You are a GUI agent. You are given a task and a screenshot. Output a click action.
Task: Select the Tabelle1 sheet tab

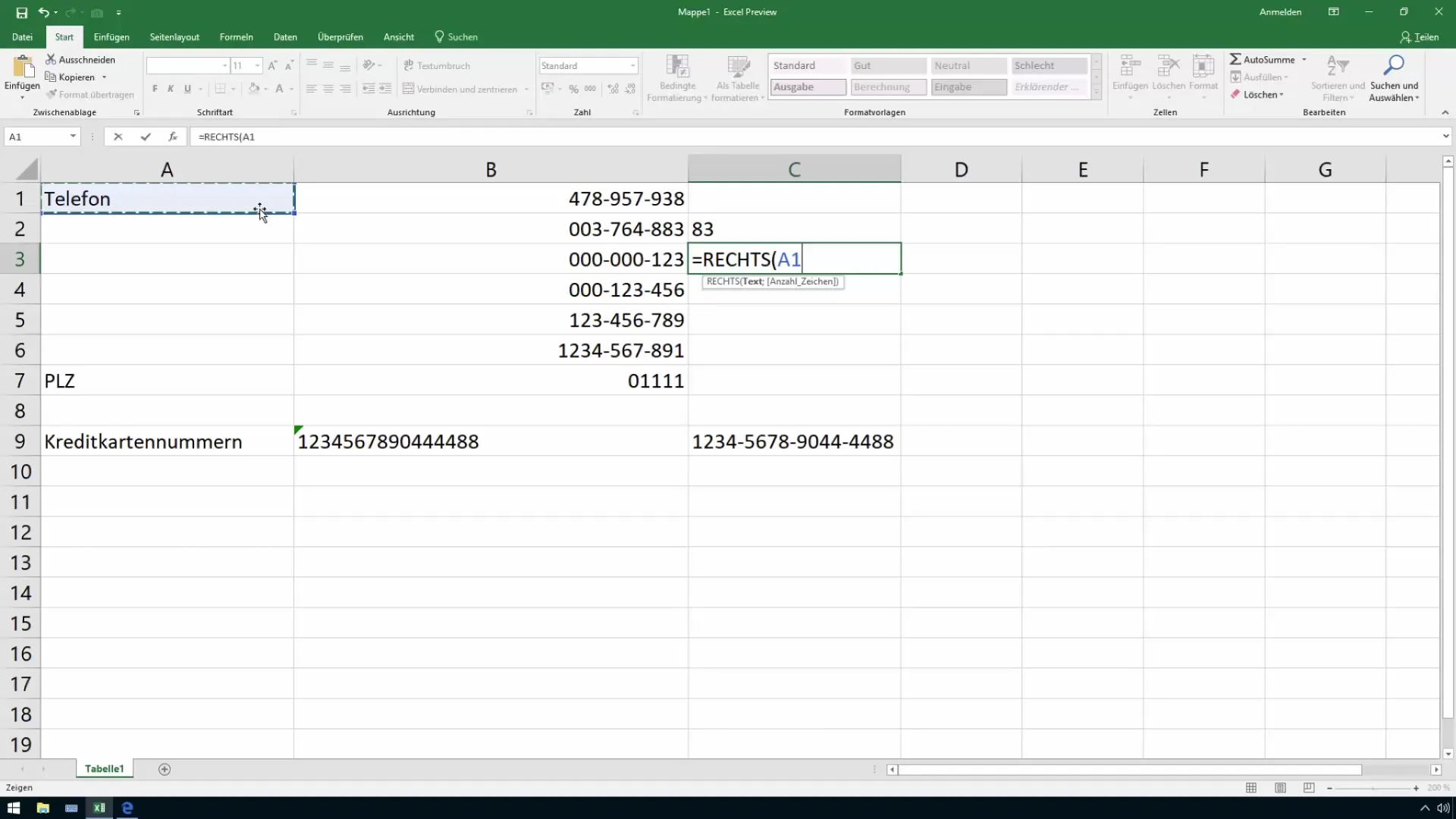(104, 769)
